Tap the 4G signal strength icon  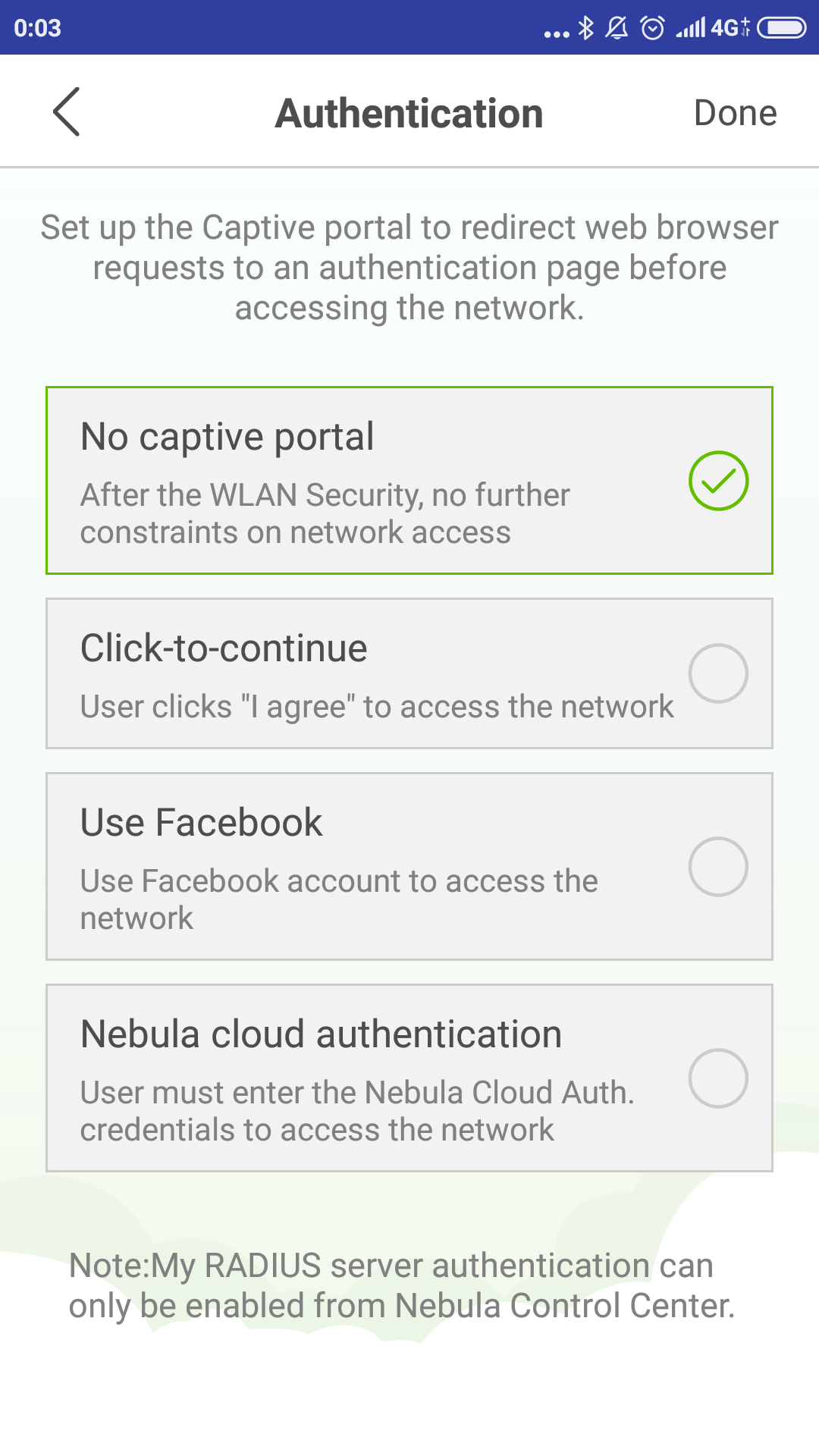(x=713, y=28)
